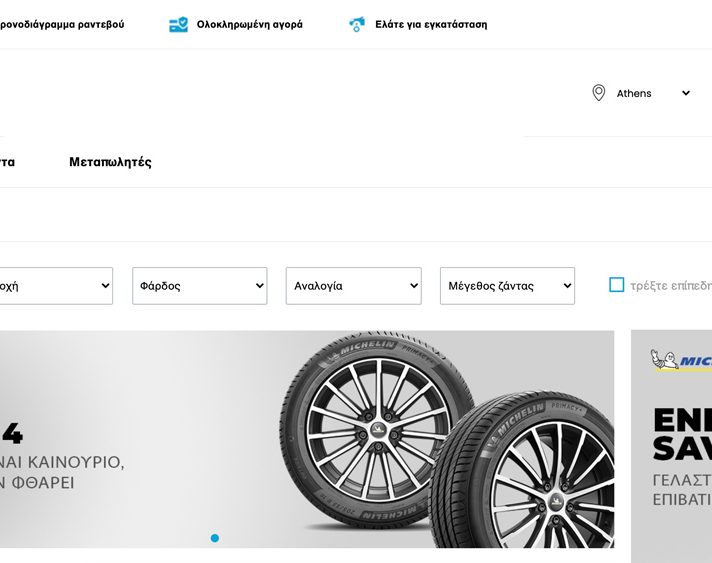
Task: Click the Michelin man logo in side banner
Action: 664,359
